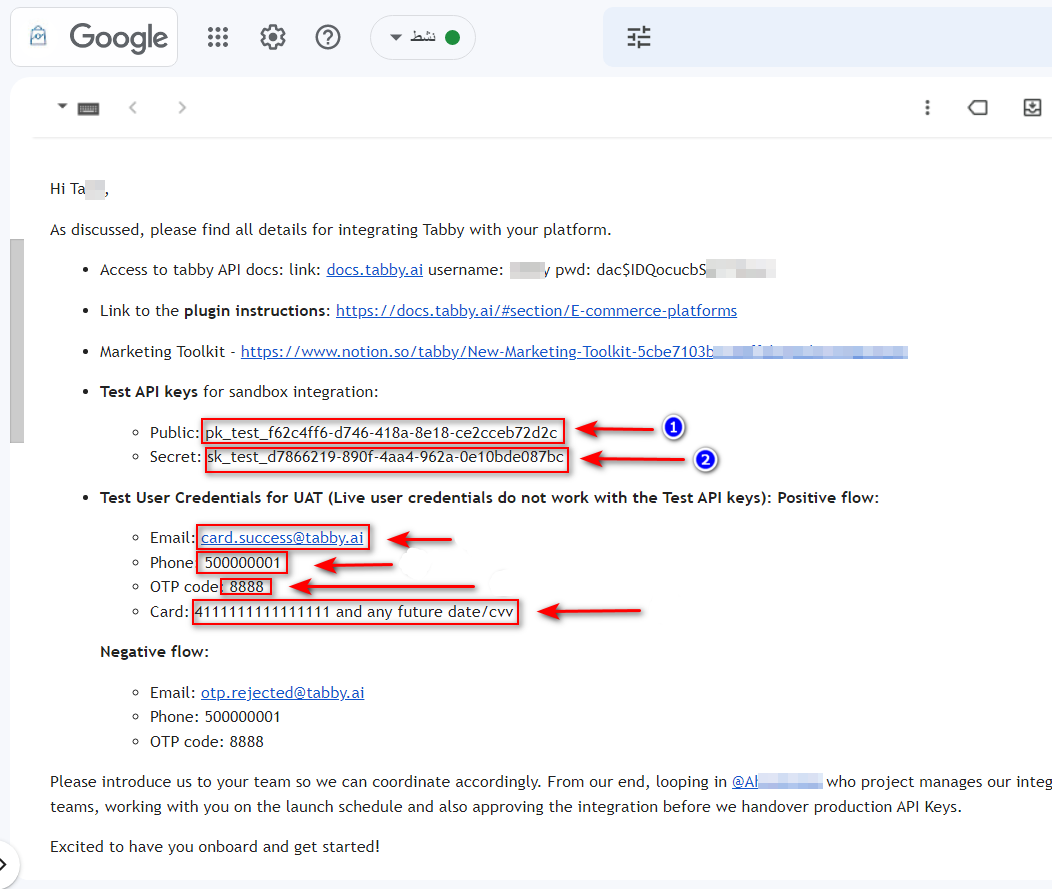Click positive flow OTP code 8888
Screen dimensions: 1052x889
pos(246,586)
